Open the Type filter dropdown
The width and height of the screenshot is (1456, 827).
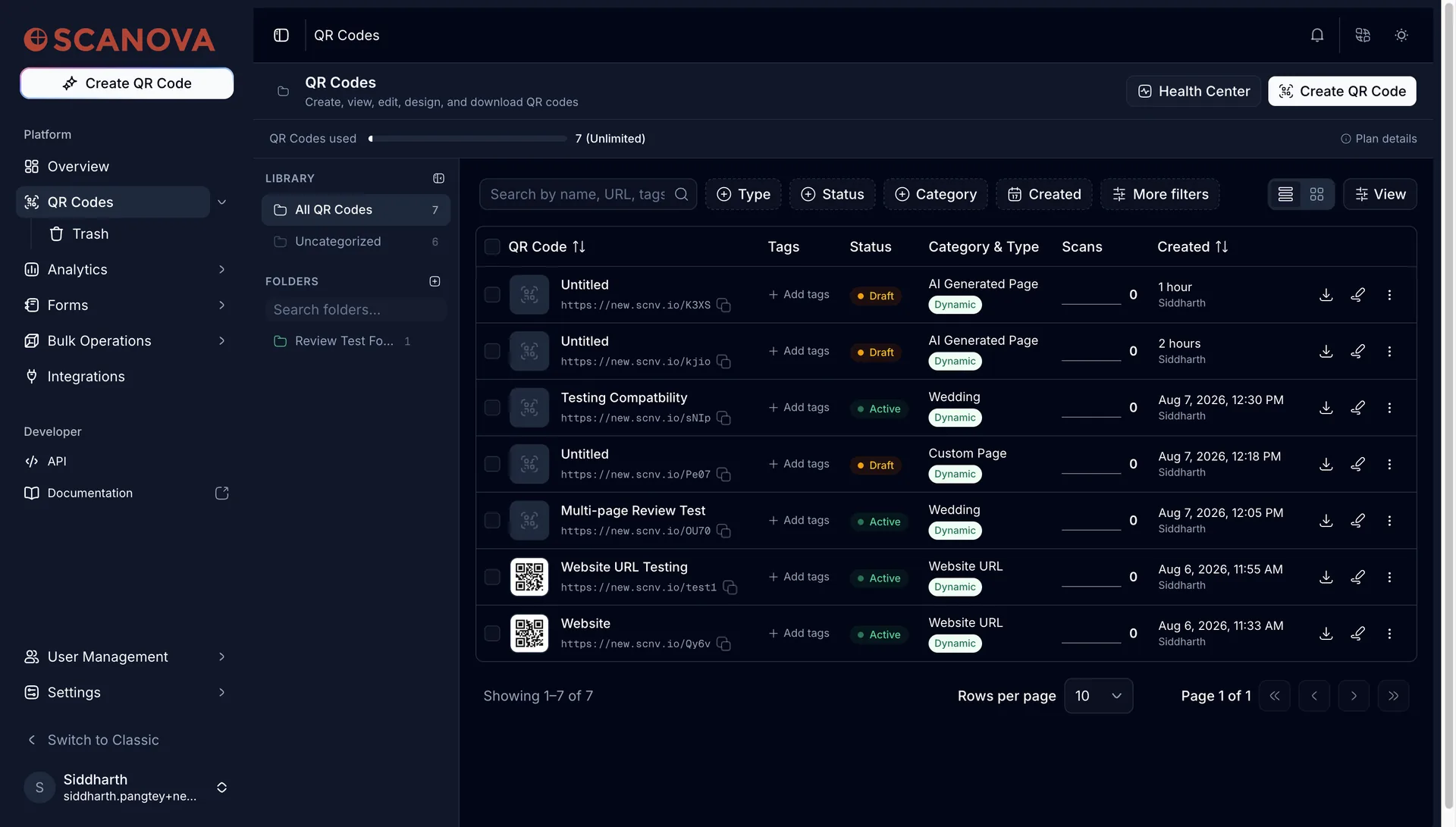pyautogui.click(x=743, y=195)
